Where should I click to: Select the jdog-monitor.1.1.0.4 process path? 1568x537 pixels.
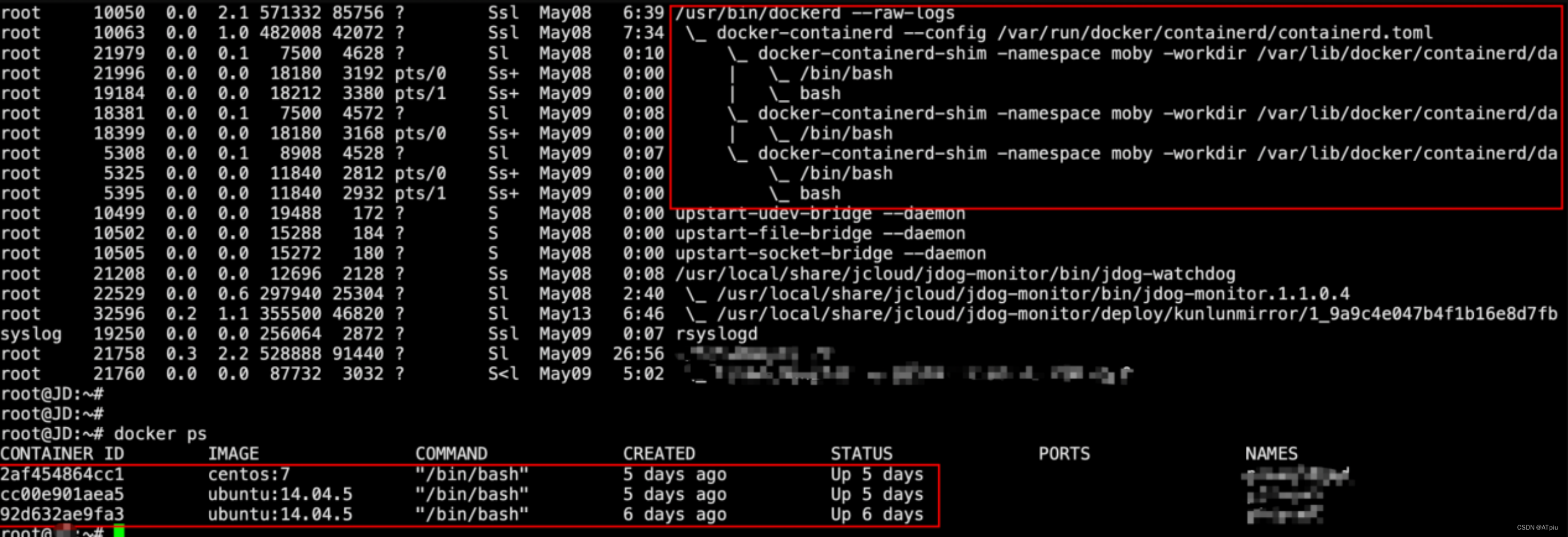(1033, 294)
